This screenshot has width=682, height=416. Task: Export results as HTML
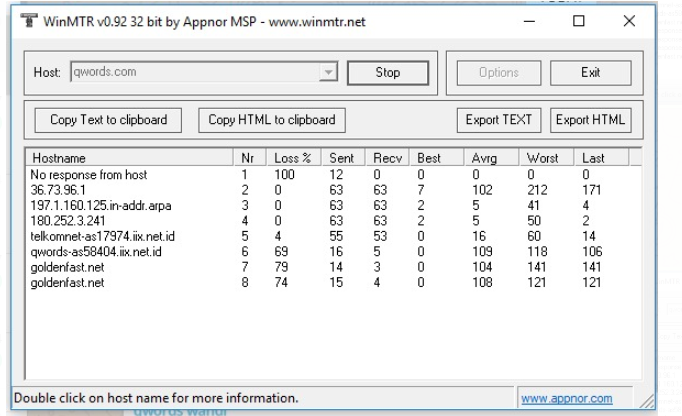tap(590, 120)
